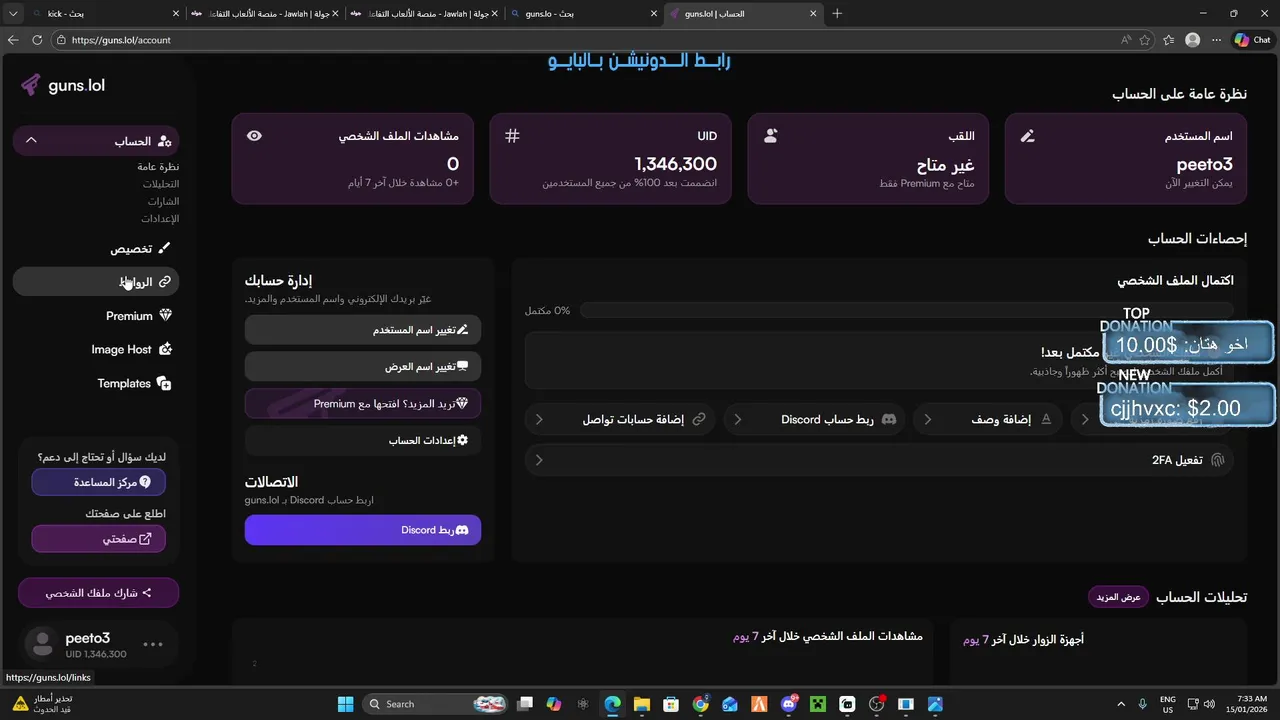The image size is (1280, 720).
Task: Click the favorites star in address bar
Action: [1144, 40]
